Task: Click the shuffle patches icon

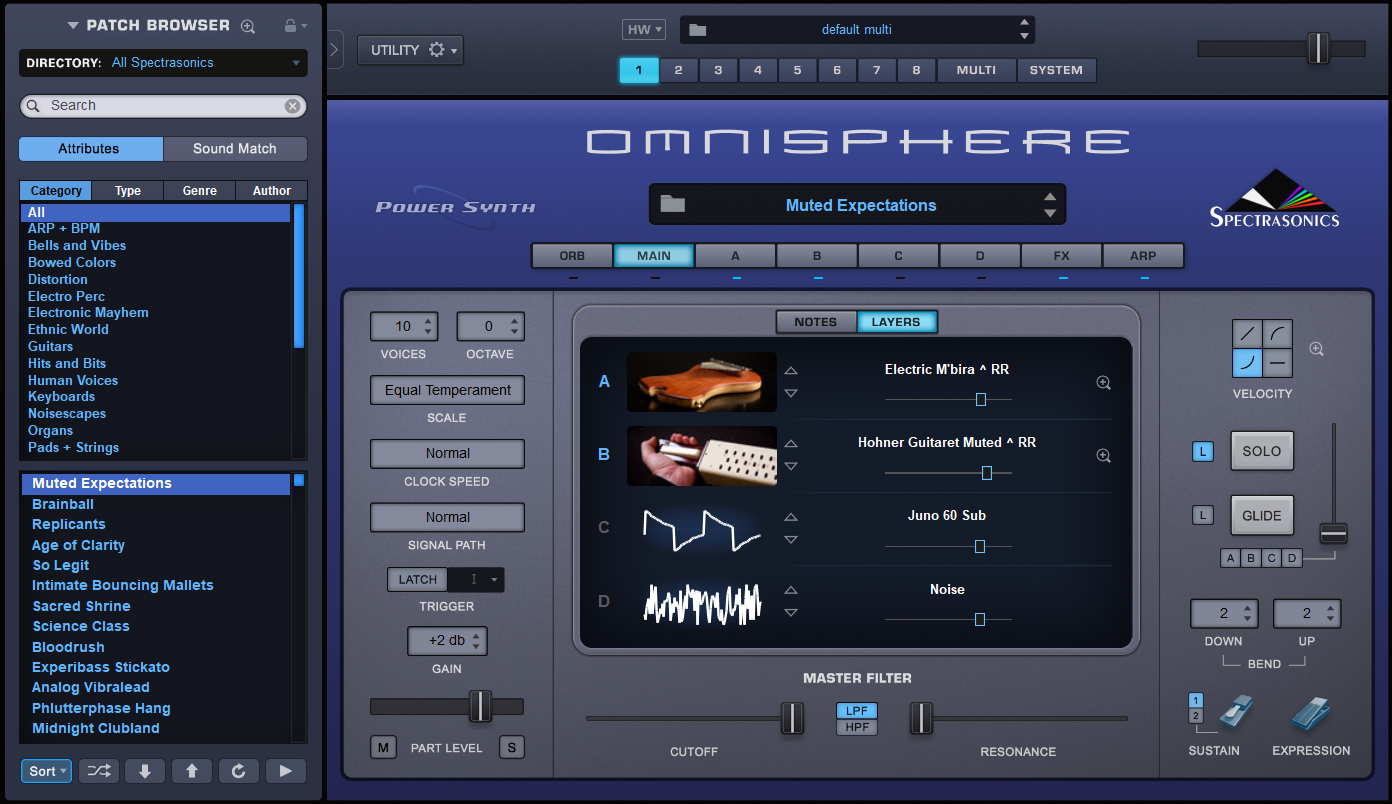Action: click(x=100, y=771)
